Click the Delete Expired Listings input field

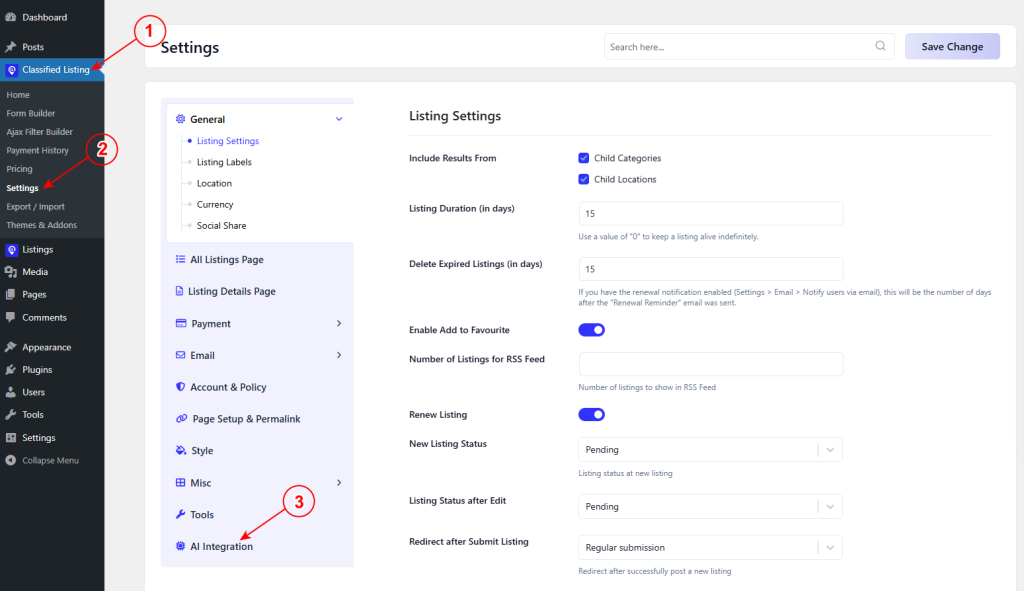coord(711,269)
